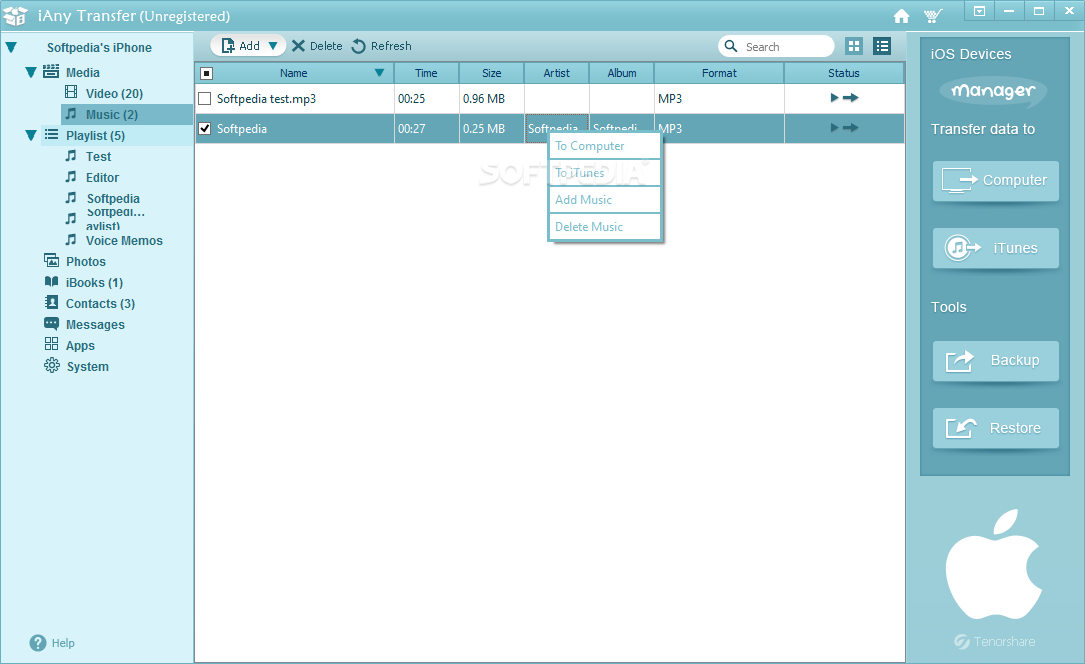This screenshot has width=1085, height=664.
Task: Uncheck the Softpedia row checkbox
Action: pos(205,129)
